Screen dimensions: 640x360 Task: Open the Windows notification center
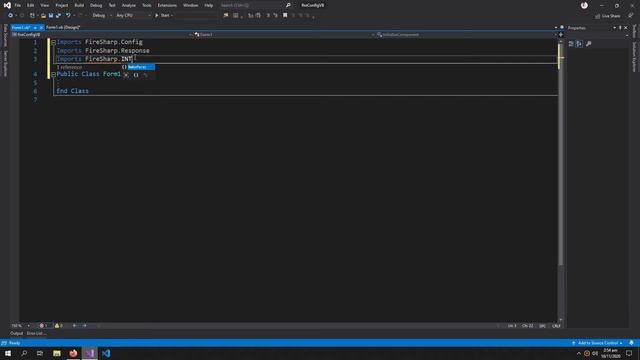tap(629, 353)
